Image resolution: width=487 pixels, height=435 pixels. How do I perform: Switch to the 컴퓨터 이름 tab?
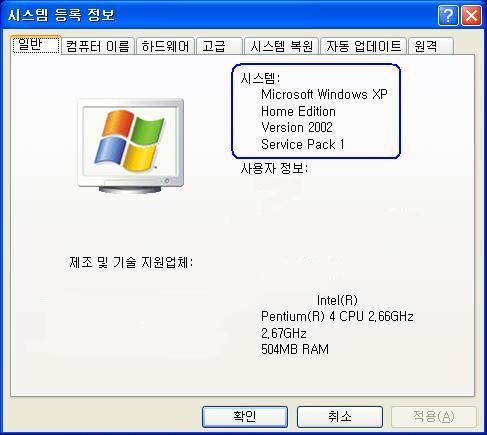[x=98, y=46]
